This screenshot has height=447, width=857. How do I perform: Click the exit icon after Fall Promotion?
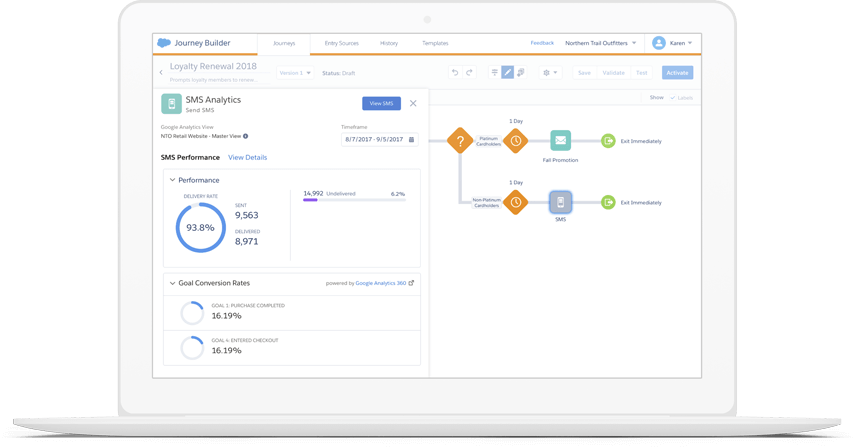click(608, 141)
